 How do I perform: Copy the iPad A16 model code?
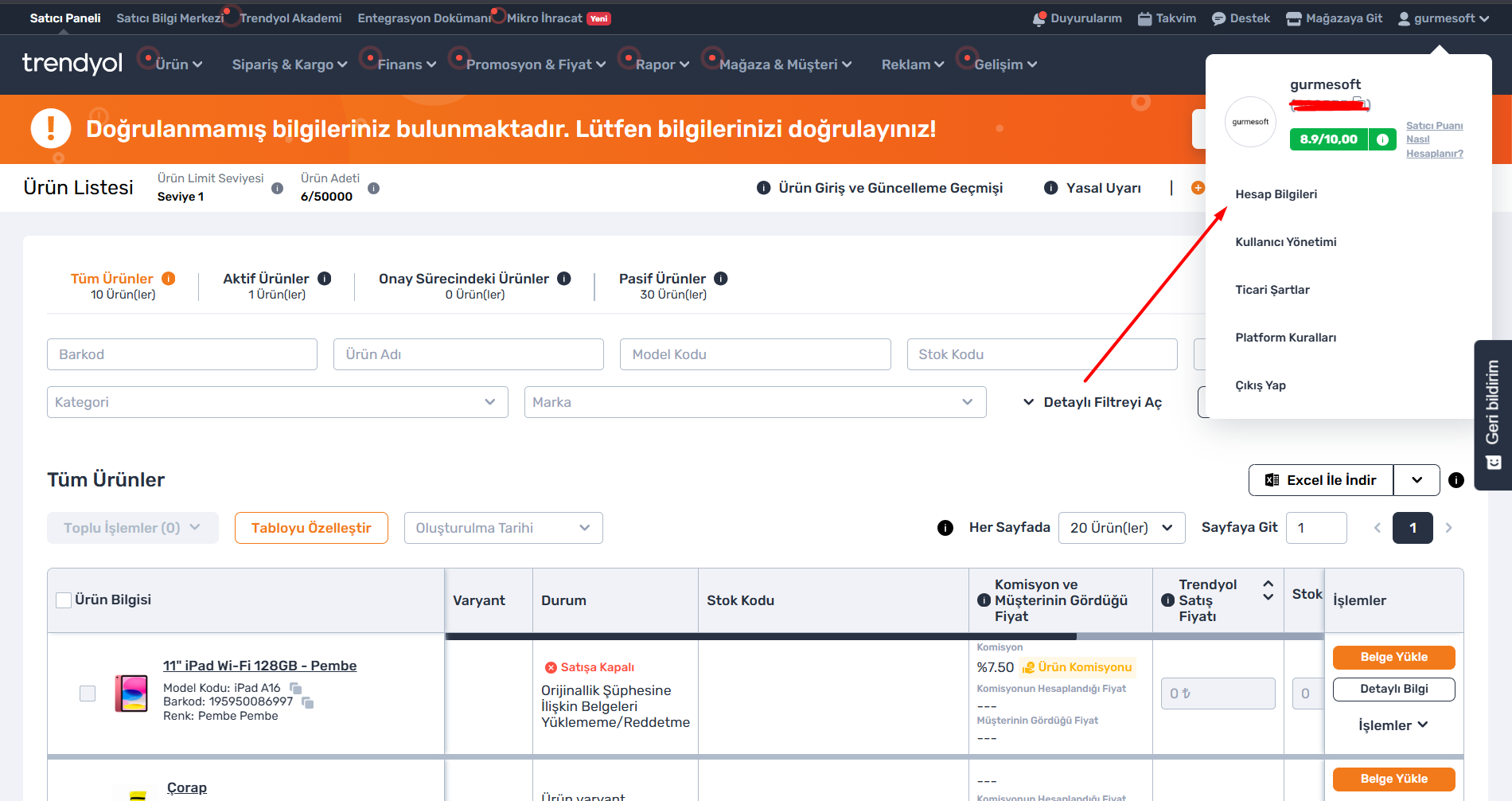click(295, 688)
